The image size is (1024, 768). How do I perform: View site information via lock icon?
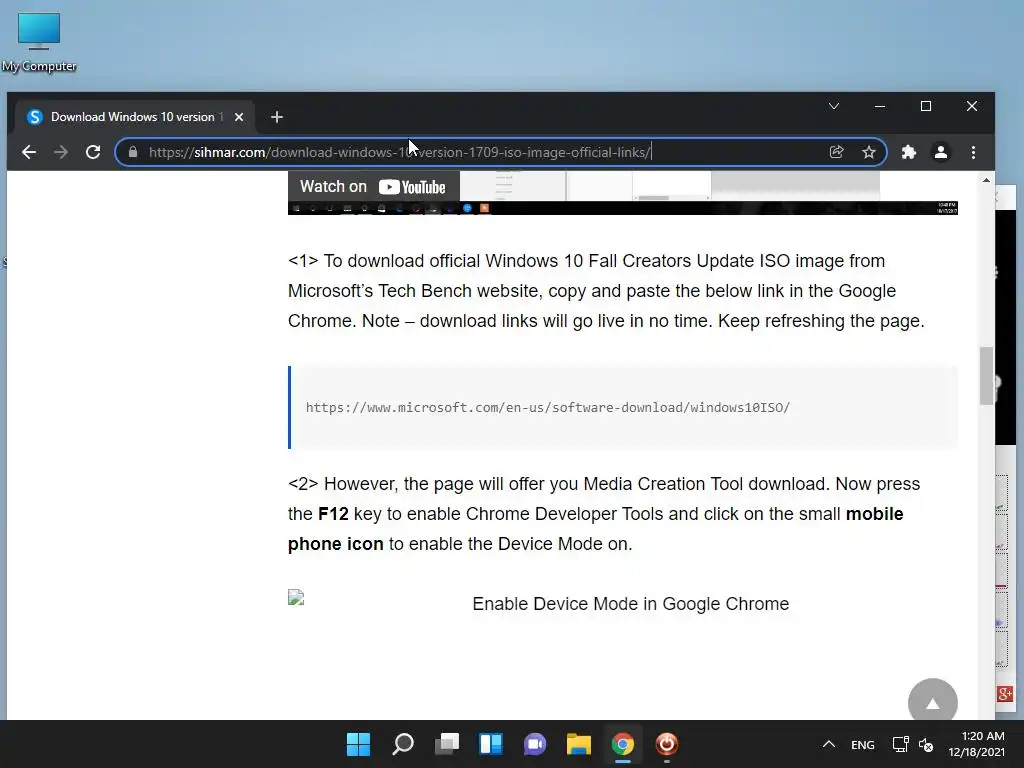(x=133, y=152)
